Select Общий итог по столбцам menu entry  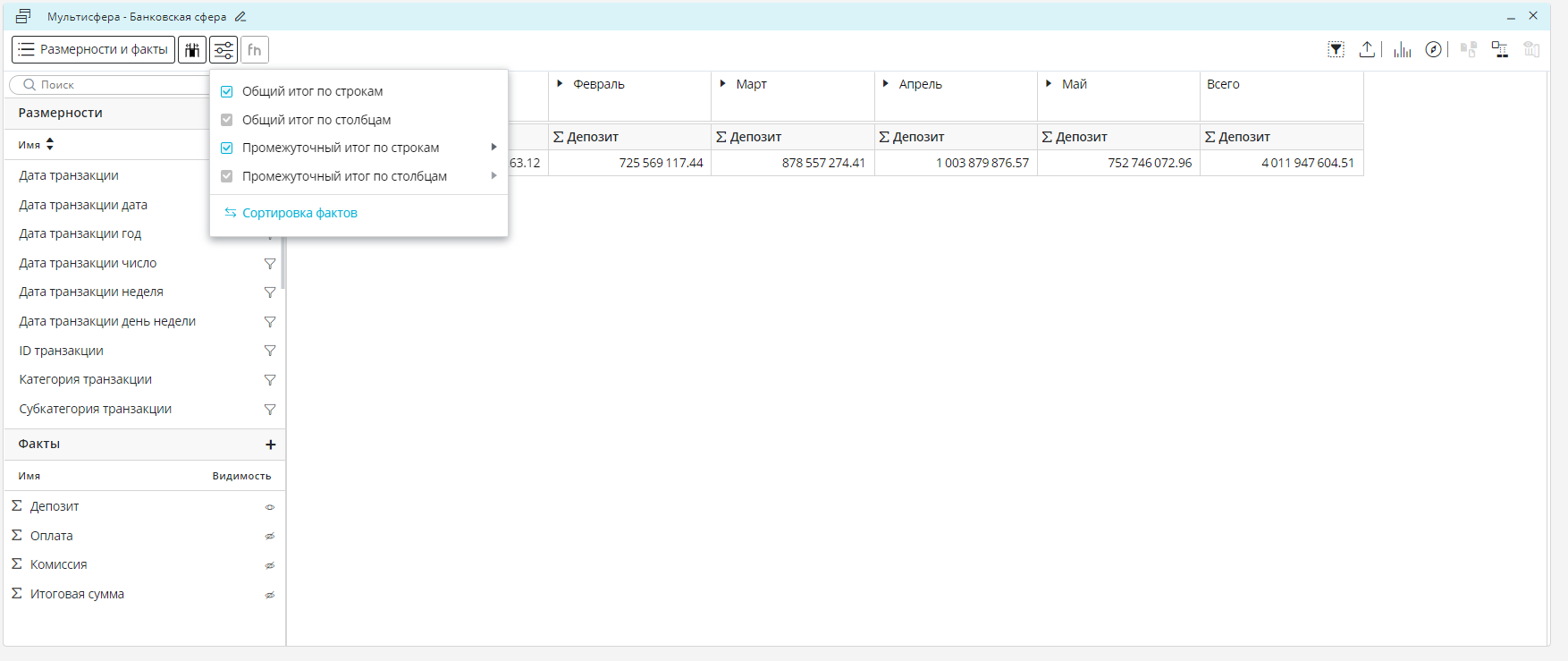click(316, 120)
